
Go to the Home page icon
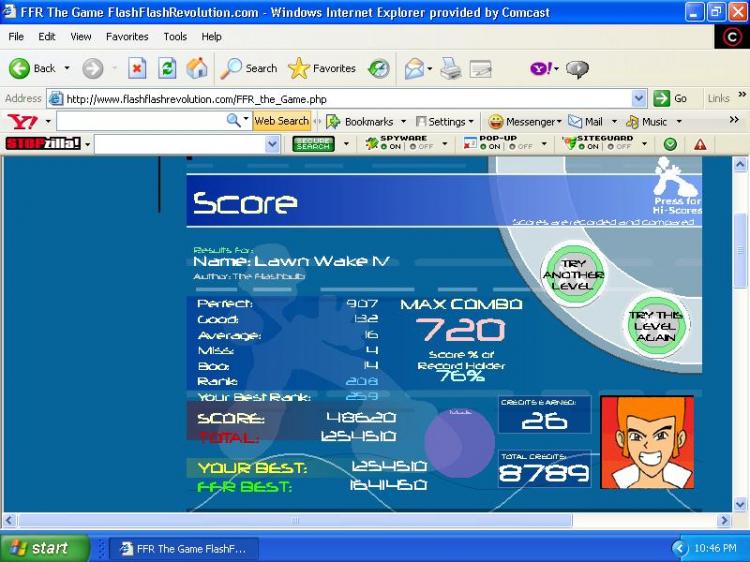pos(197,68)
